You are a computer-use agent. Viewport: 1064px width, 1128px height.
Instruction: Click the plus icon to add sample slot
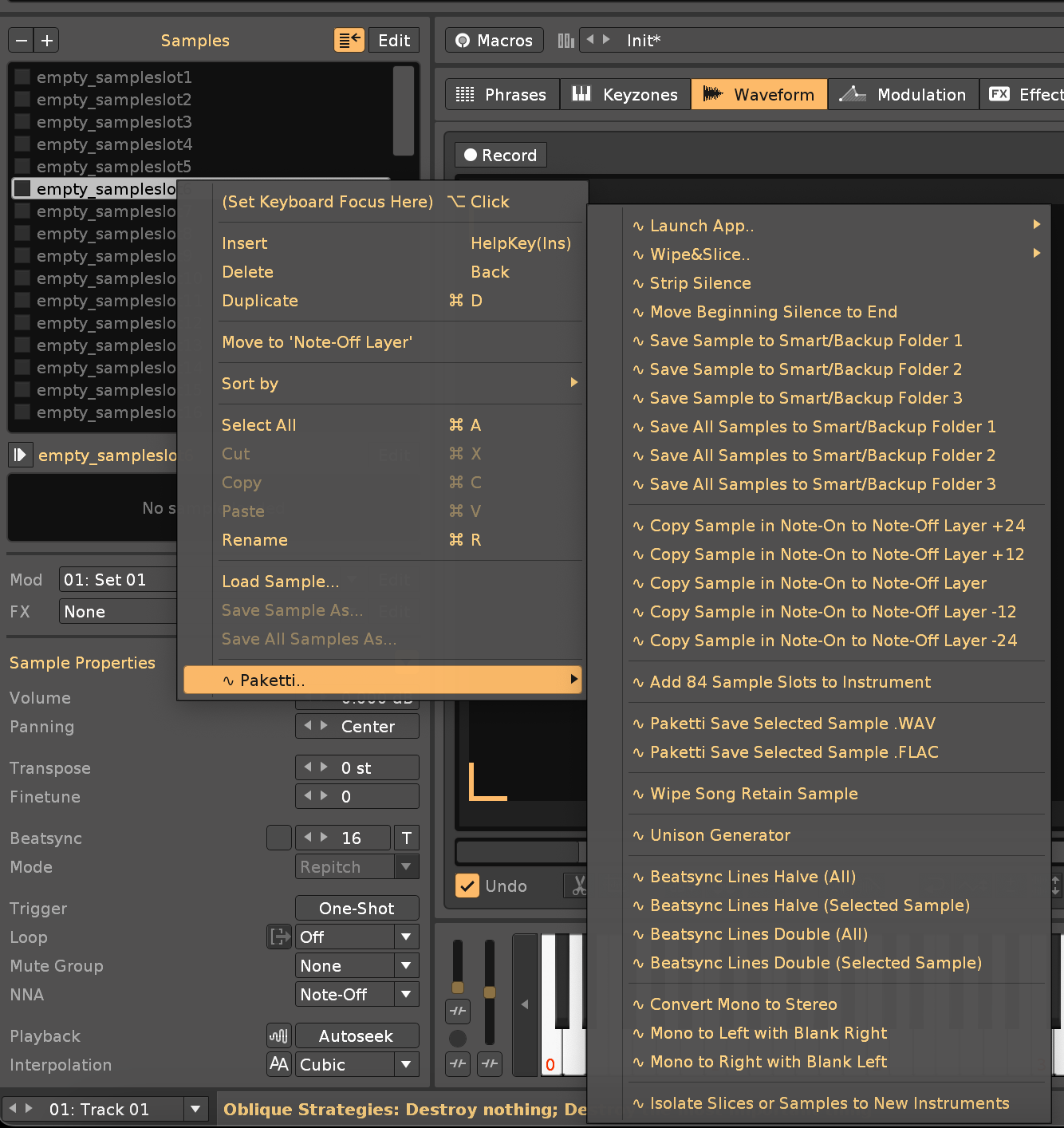pos(47,41)
